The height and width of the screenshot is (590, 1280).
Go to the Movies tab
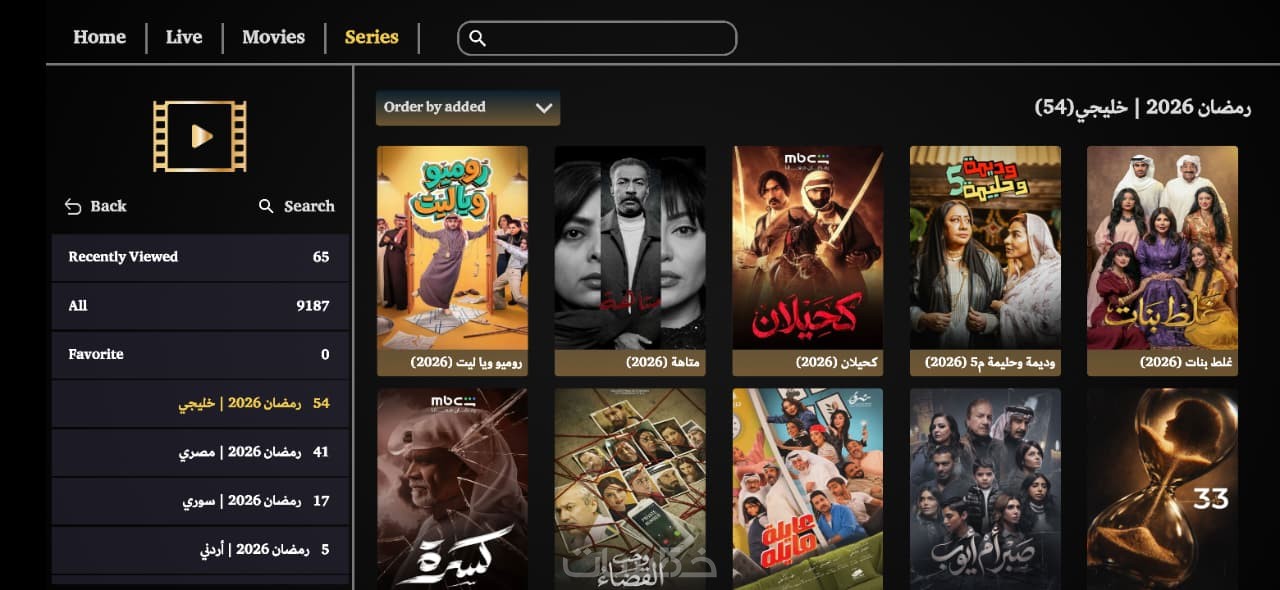tap(273, 37)
